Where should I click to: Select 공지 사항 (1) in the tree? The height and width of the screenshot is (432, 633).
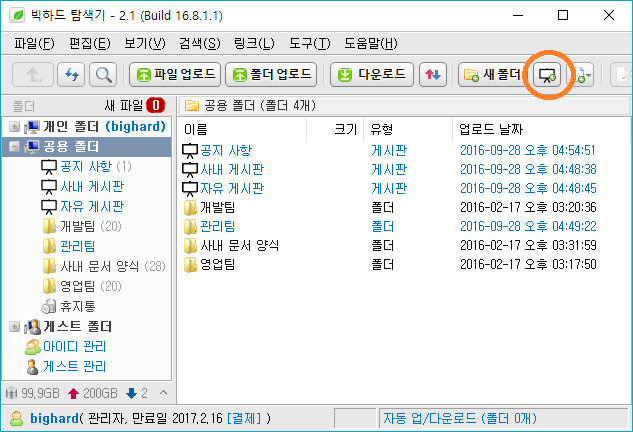tap(96, 166)
